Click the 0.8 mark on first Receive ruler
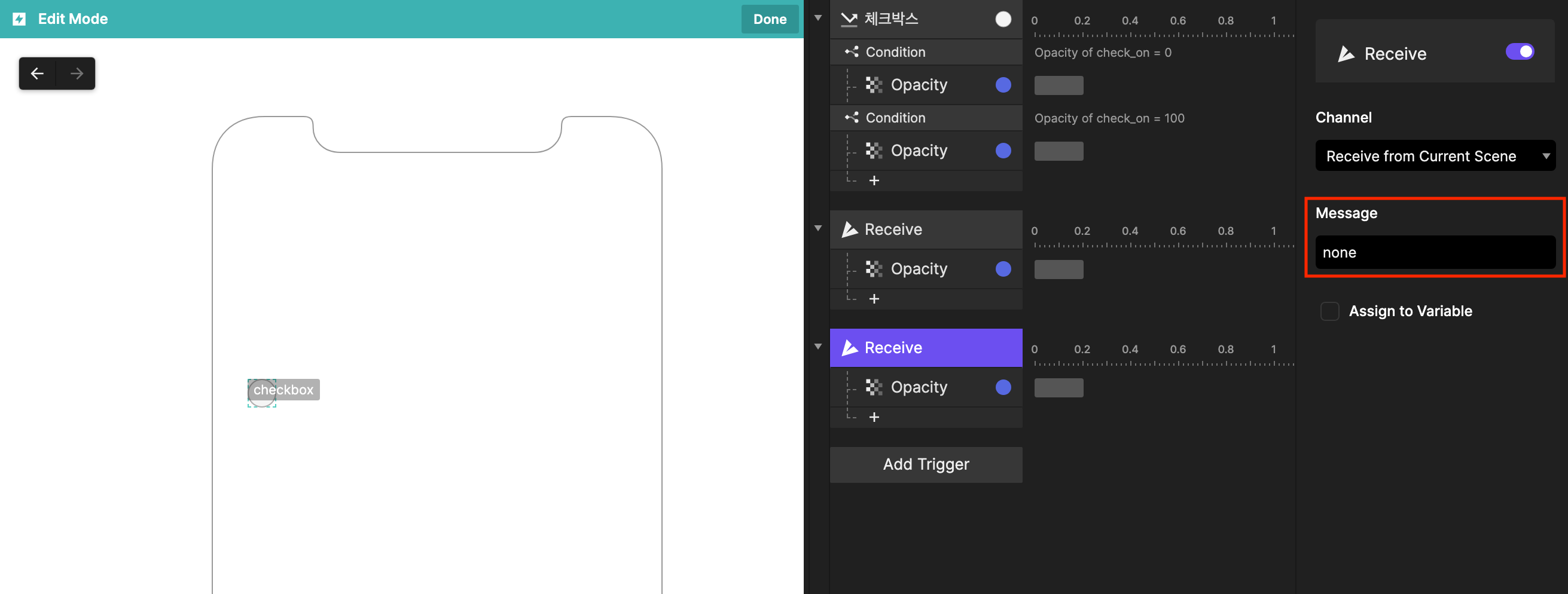 tap(1225, 231)
